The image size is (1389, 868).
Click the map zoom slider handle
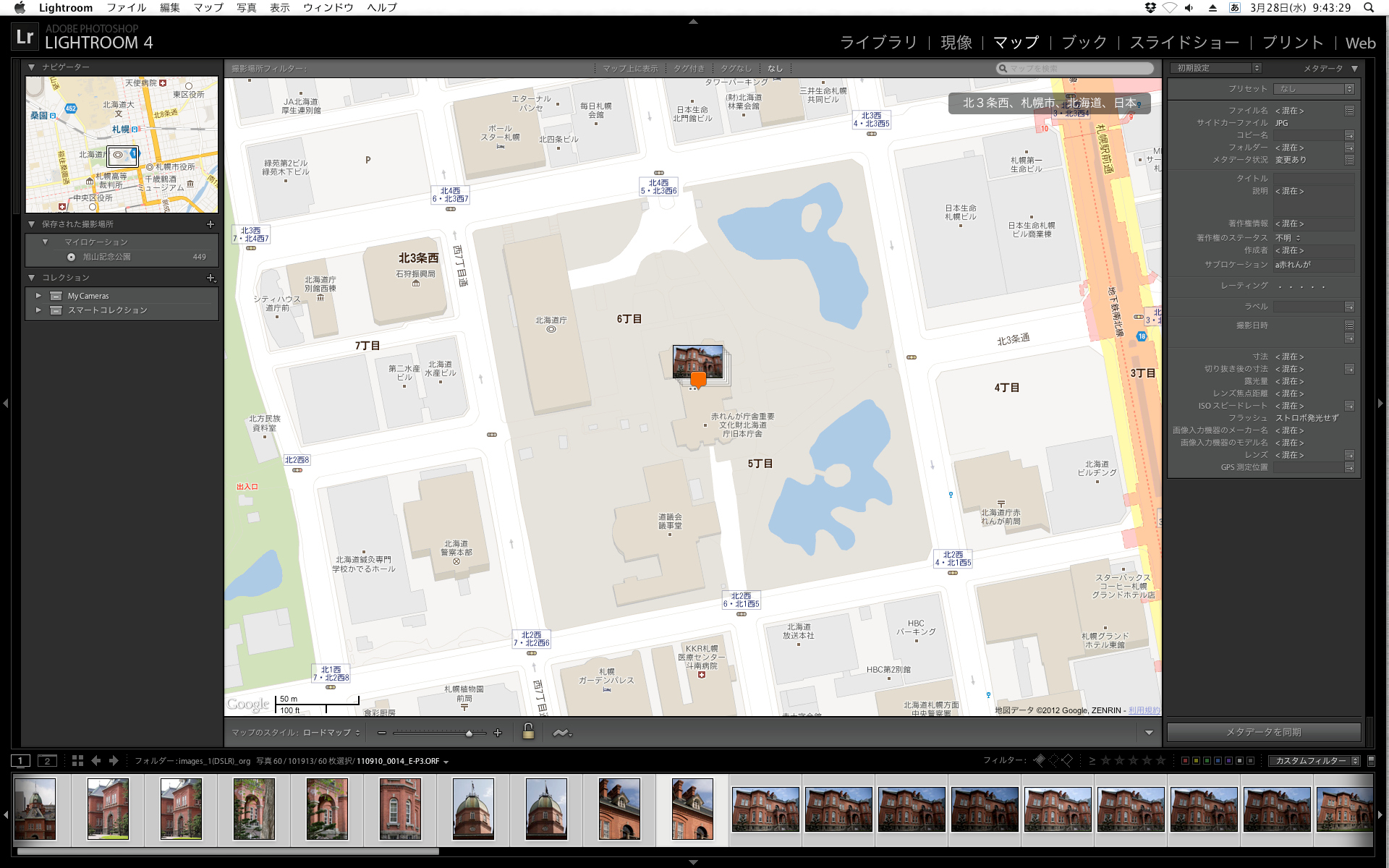pyautogui.click(x=469, y=733)
